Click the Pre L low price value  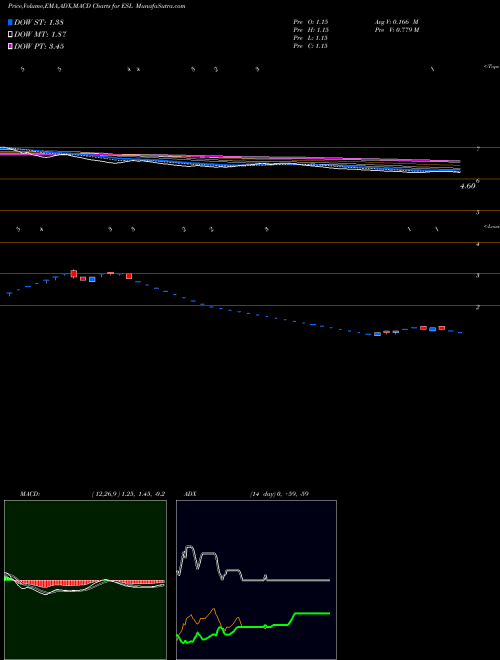311,38
